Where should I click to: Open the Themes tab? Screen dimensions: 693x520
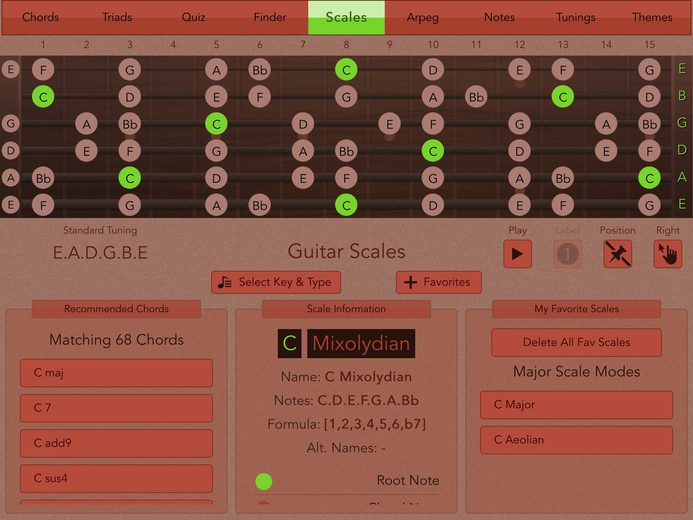click(652, 17)
